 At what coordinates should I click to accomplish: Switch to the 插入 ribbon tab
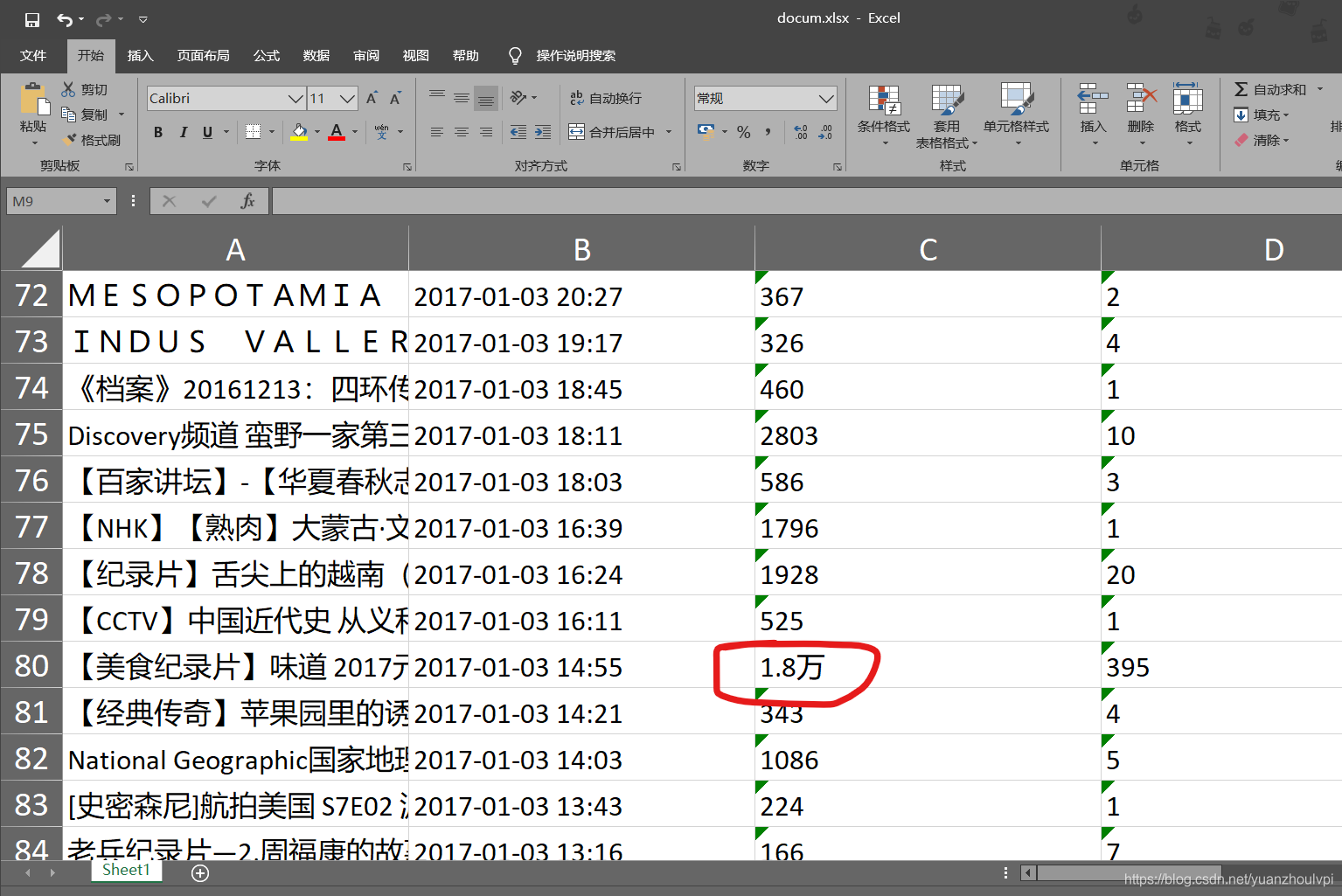(140, 55)
